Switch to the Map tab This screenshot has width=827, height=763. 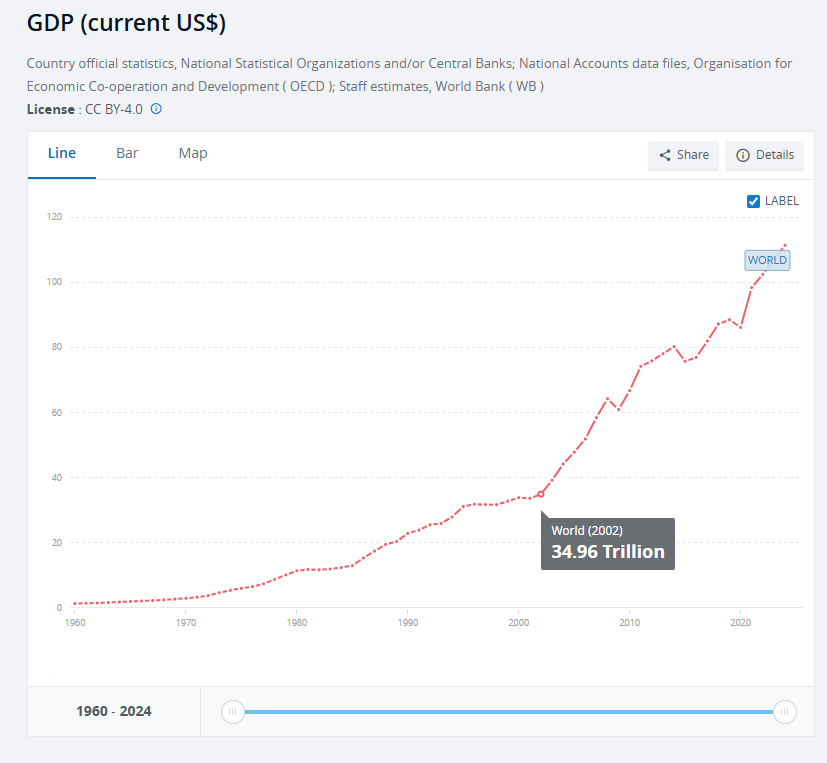[193, 153]
